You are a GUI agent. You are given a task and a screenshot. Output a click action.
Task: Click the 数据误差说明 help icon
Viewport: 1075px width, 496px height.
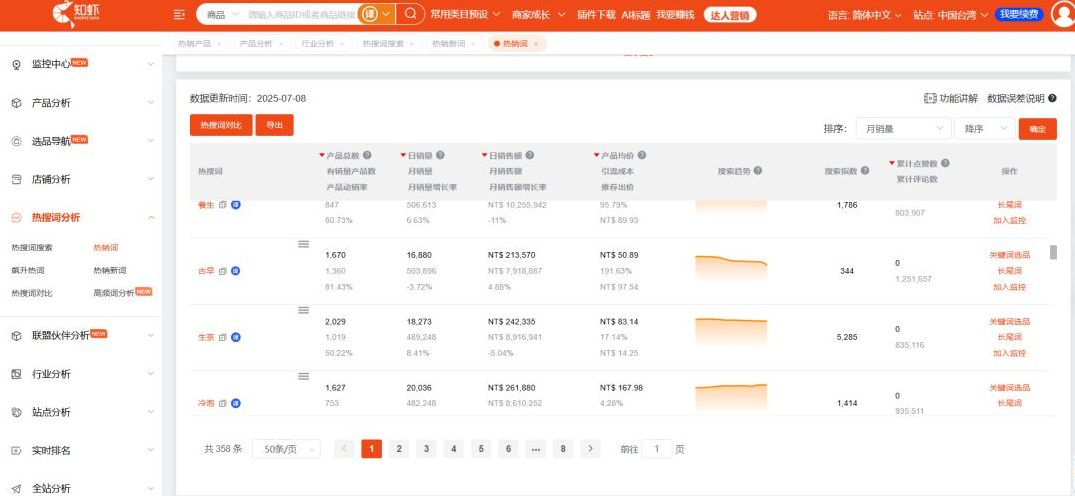(x=1052, y=99)
